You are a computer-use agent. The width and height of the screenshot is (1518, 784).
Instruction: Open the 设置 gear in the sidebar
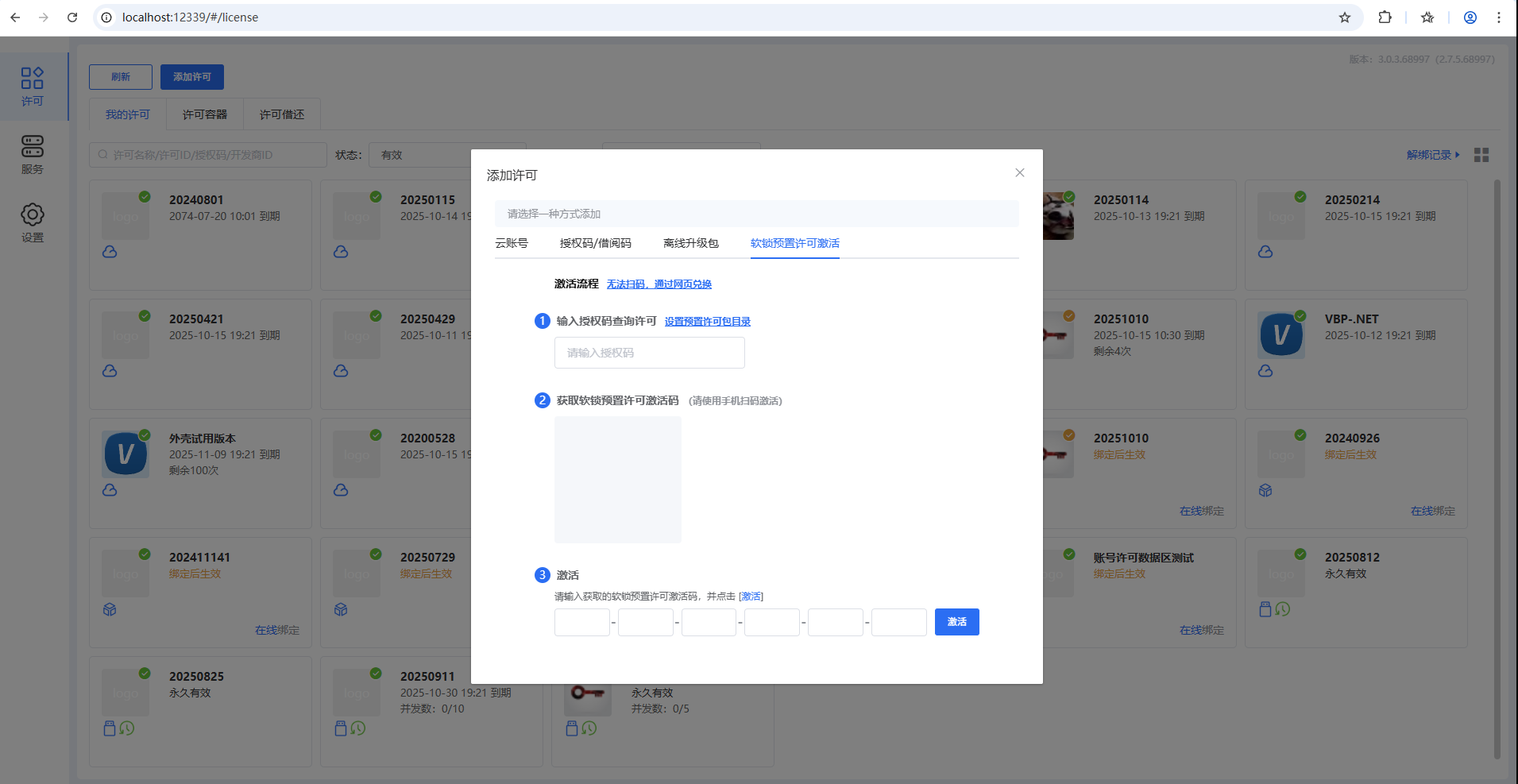point(33,223)
